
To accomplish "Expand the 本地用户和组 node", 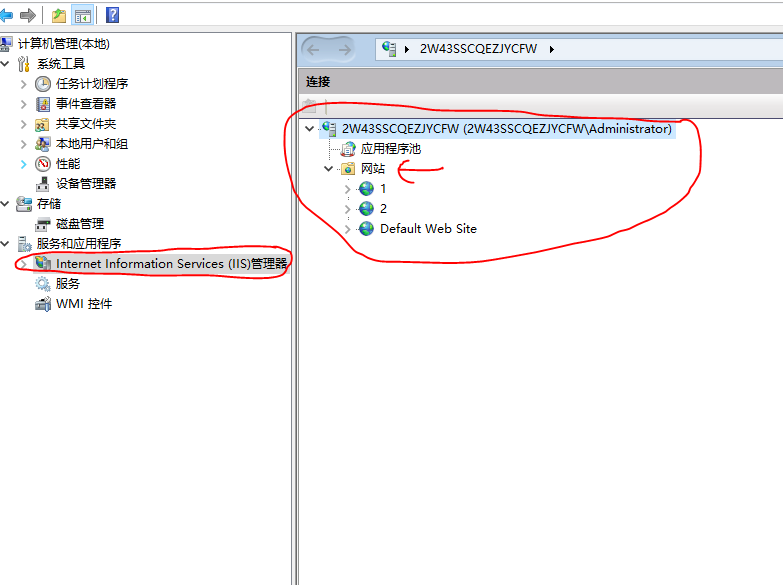I will click(x=23, y=144).
